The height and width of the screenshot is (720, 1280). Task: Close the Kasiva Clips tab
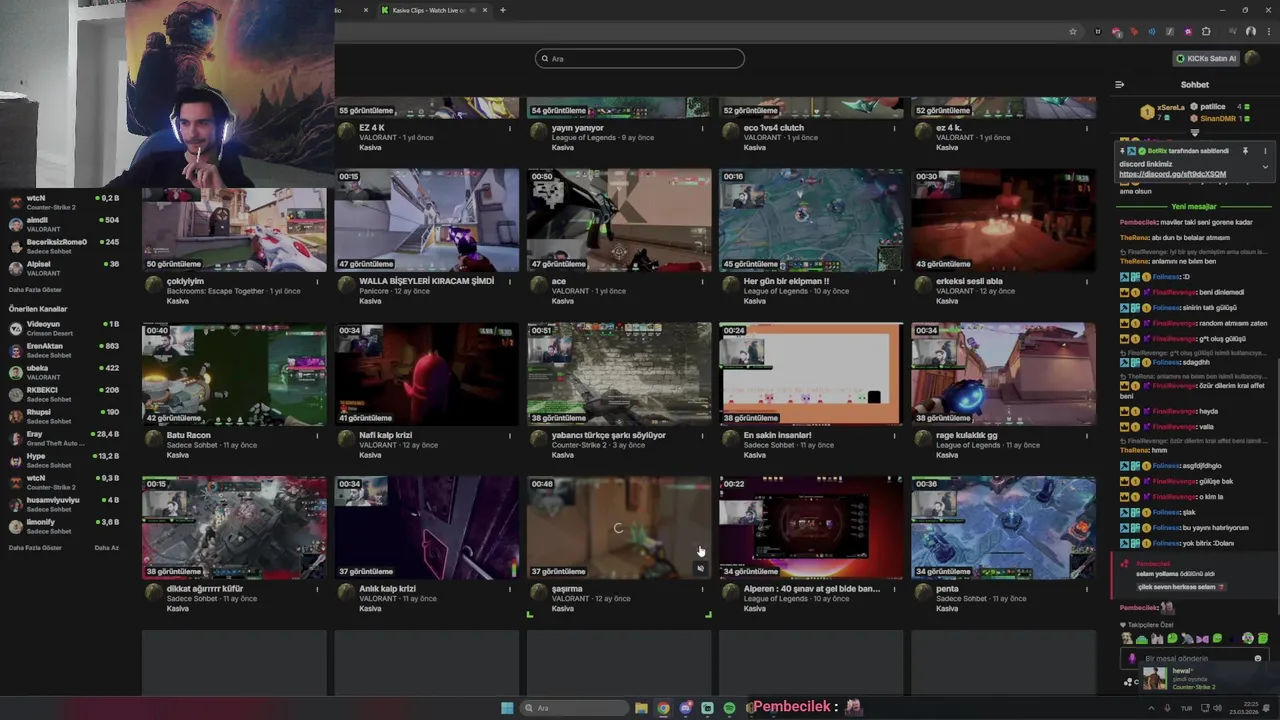(485, 10)
